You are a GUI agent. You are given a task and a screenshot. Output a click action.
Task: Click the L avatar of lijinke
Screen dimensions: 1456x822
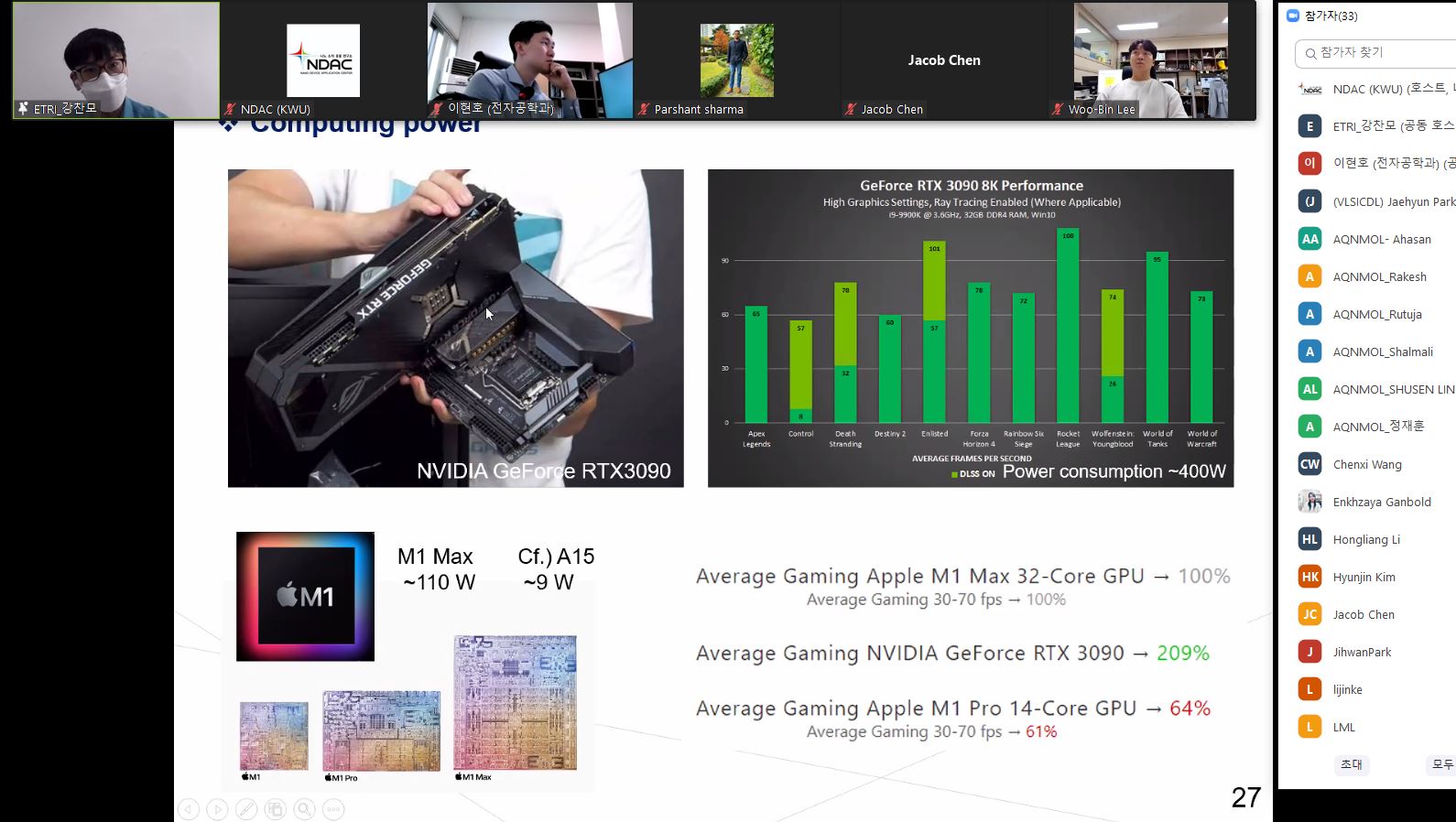coord(1310,689)
